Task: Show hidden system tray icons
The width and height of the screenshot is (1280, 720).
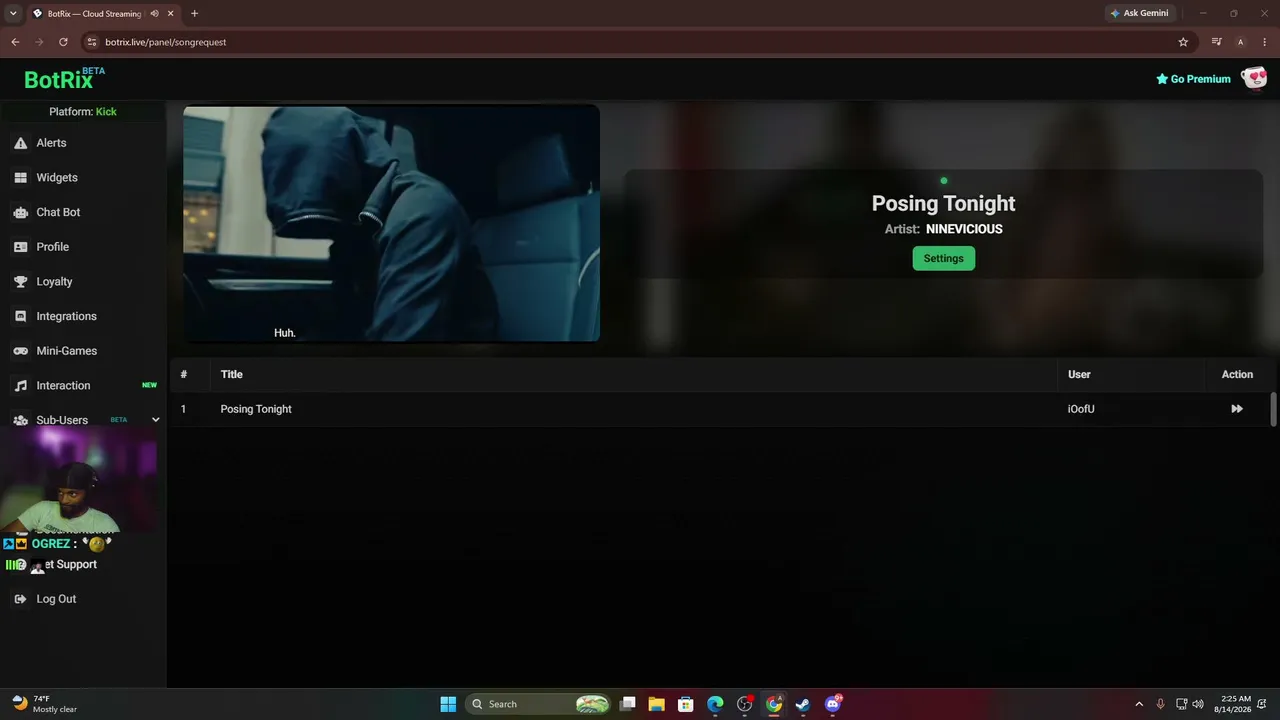Action: click(1138, 704)
